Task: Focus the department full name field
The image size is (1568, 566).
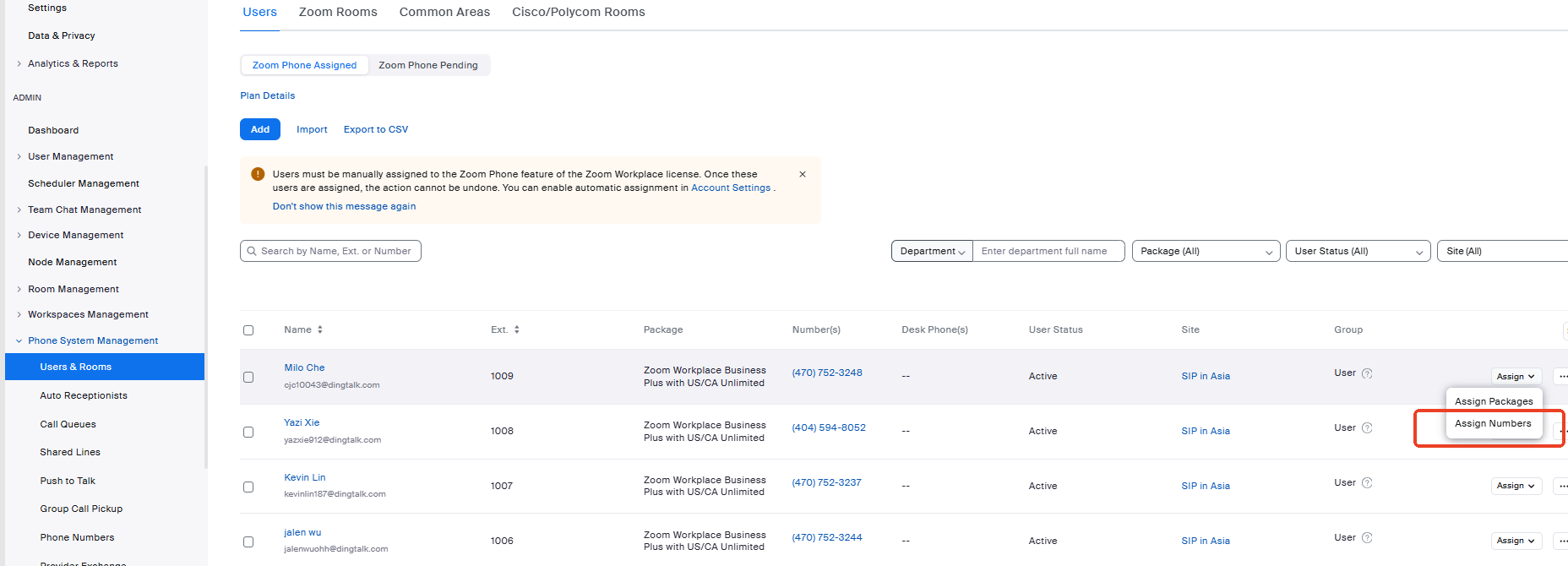Action: [x=1048, y=251]
